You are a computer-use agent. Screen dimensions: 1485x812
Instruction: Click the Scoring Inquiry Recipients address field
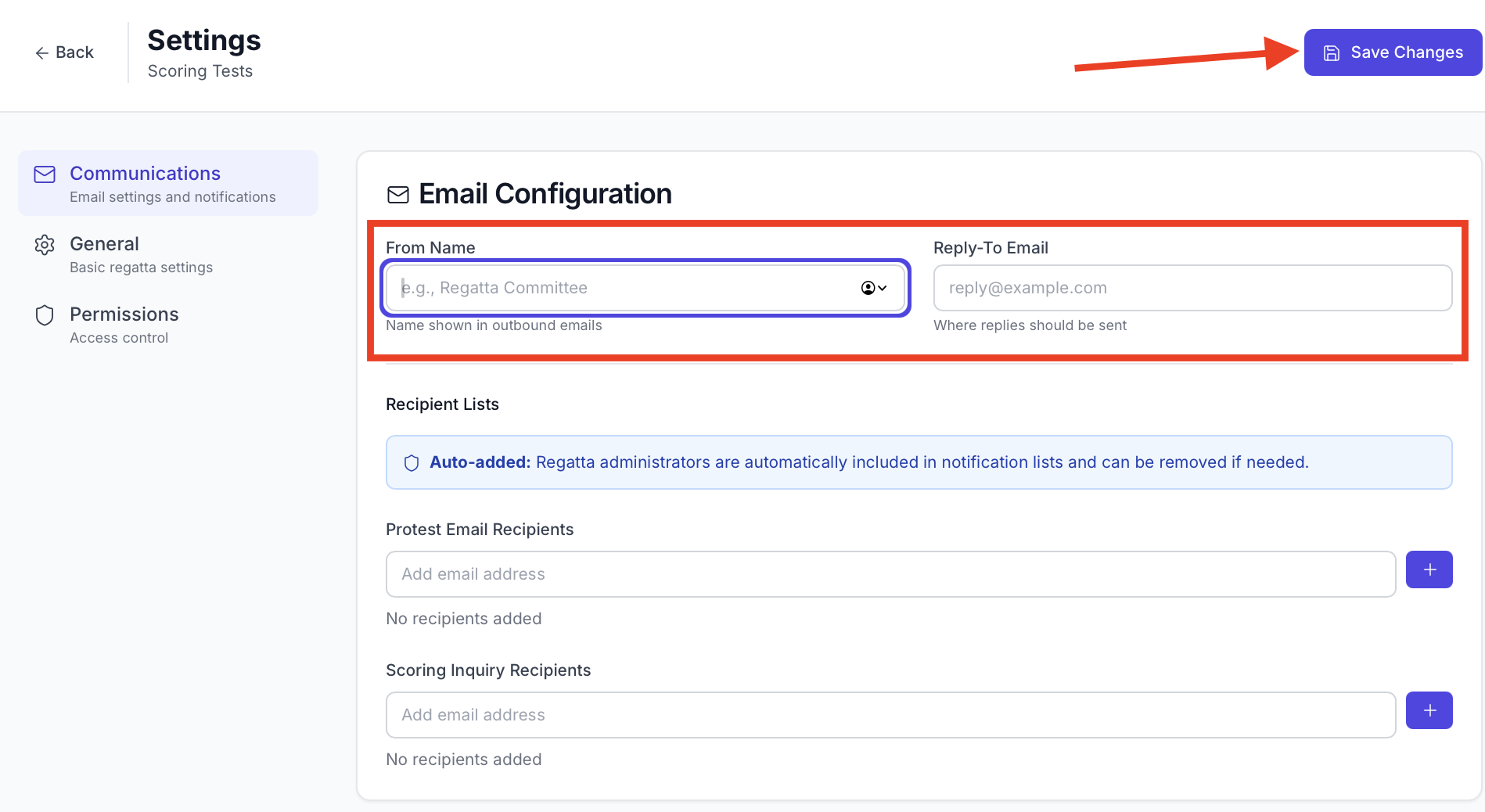click(890, 715)
